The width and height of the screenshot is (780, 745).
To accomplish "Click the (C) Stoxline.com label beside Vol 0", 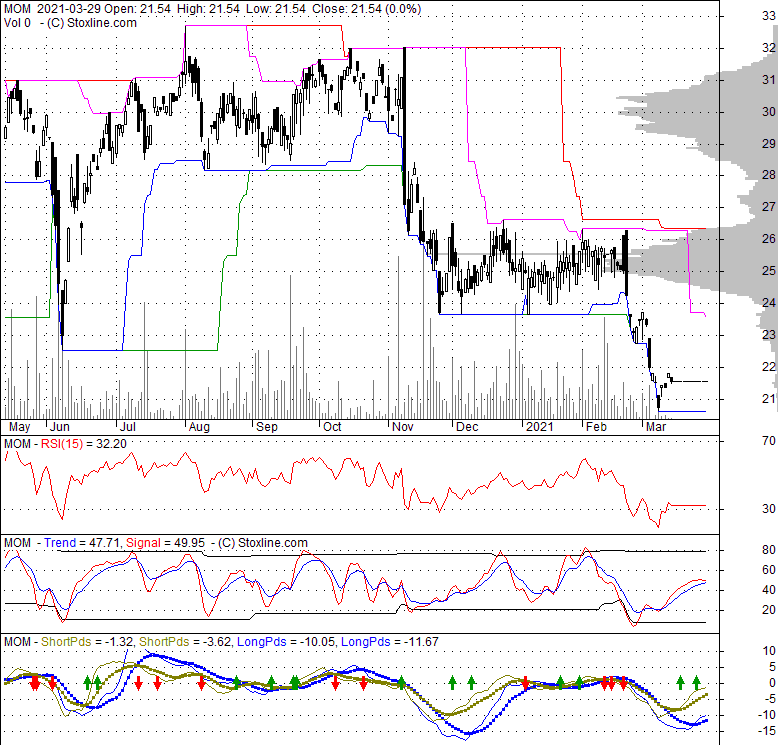I will pos(92,23).
